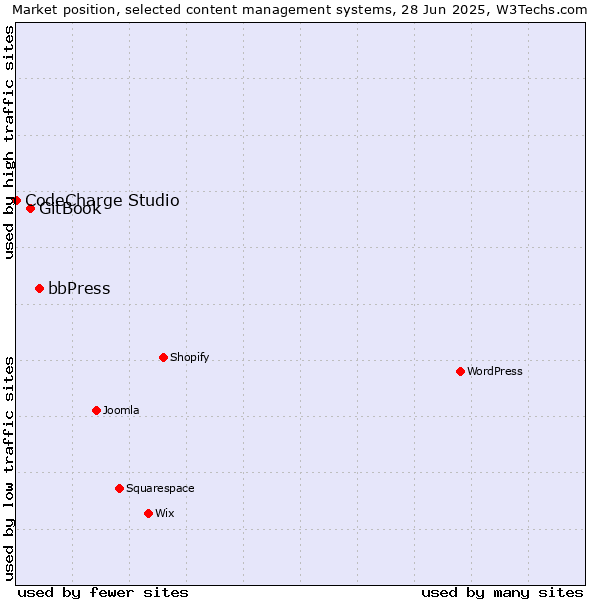
Task: Select the Squarespace red data point
Action: tap(119, 488)
